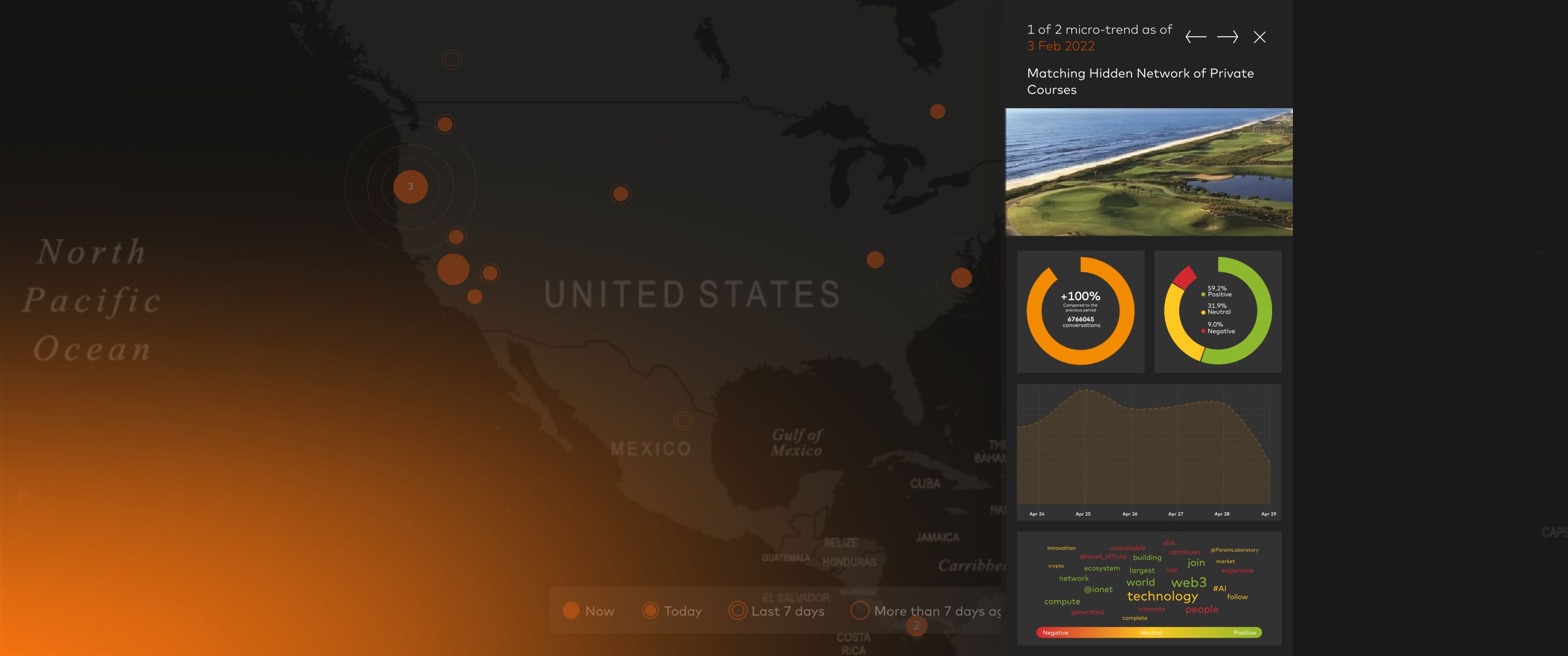Select the Now legend filter
This screenshot has width=1568, height=656.
pos(588,611)
